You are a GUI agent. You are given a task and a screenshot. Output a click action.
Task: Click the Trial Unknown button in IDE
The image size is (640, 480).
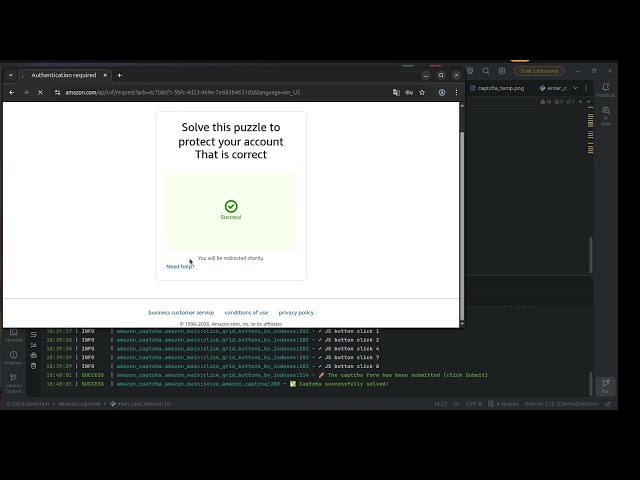pos(539,71)
